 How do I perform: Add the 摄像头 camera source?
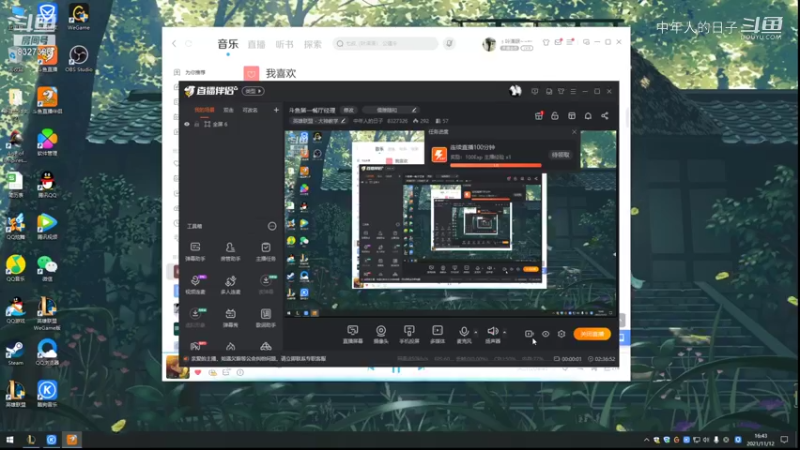pos(381,334)
